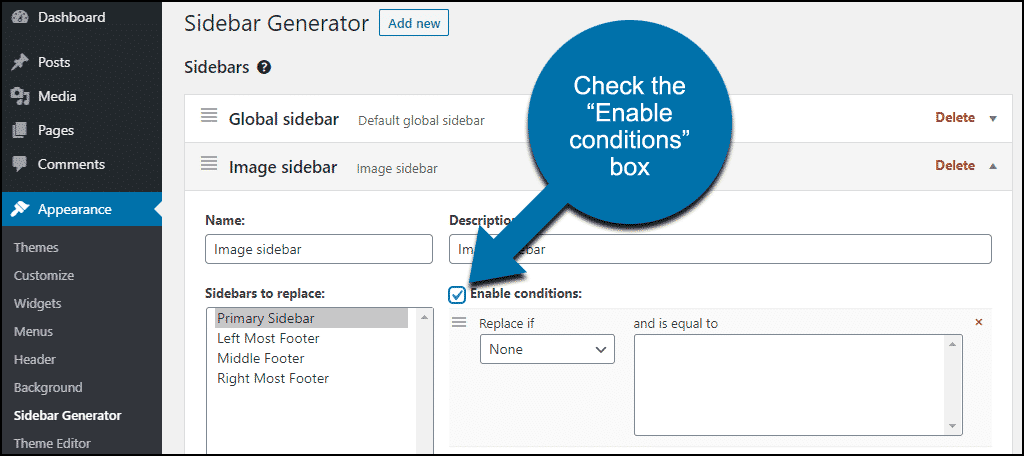1024x456 pixels.
Task: Click the Global sidebar drag handle
Action: click(209, 116)
